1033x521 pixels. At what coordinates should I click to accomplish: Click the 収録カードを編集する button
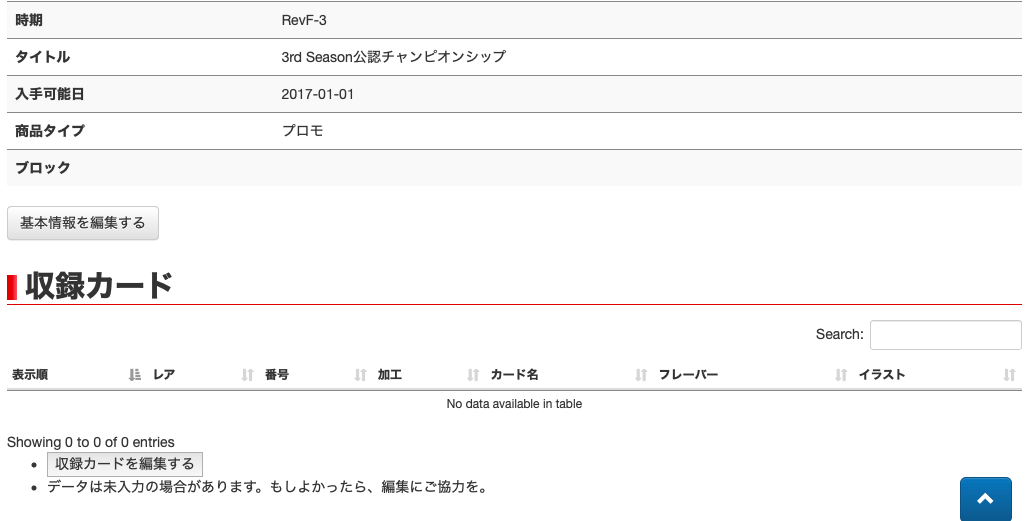(125, 464)
